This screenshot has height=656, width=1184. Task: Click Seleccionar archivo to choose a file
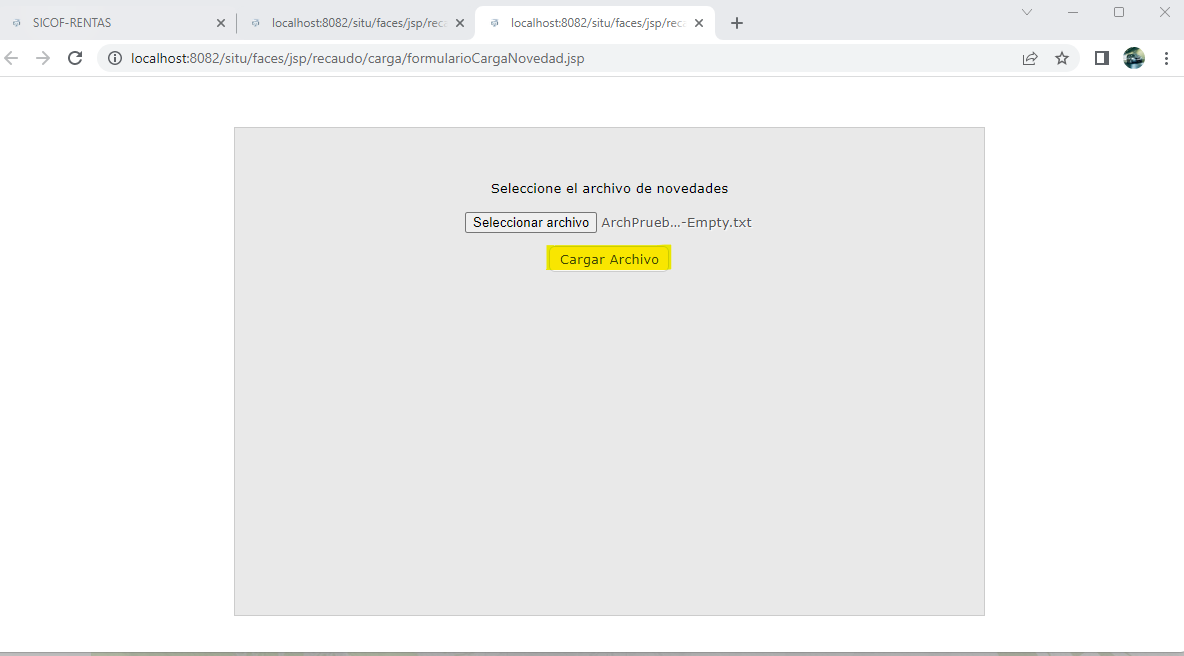(531, 223)
